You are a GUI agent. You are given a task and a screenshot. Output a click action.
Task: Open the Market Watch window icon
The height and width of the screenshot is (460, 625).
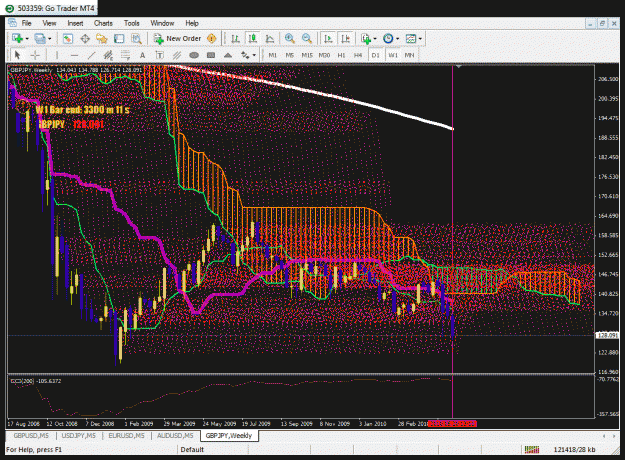click(x=67, y=39)
